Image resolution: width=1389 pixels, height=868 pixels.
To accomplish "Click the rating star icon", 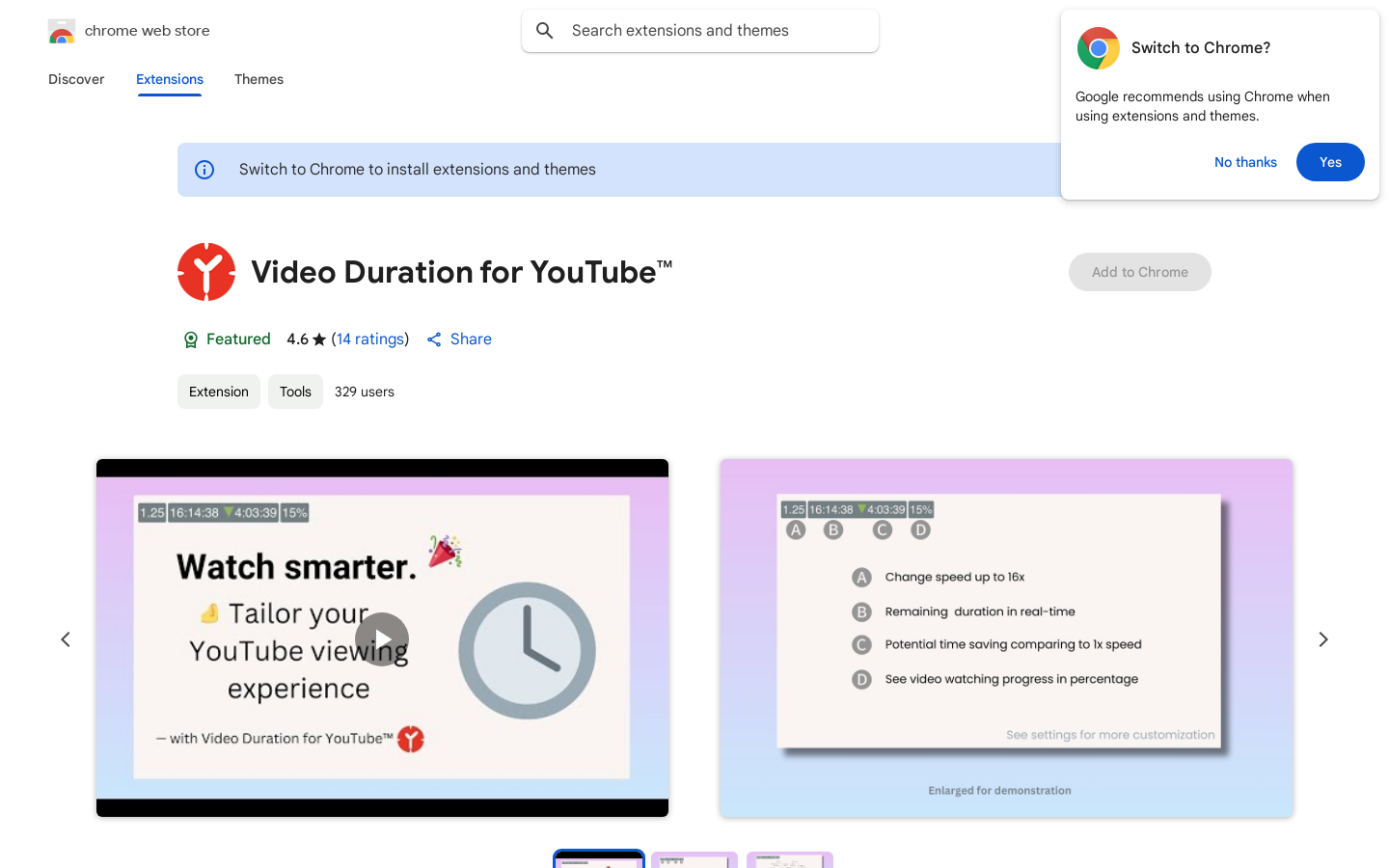I will (319, 339).
